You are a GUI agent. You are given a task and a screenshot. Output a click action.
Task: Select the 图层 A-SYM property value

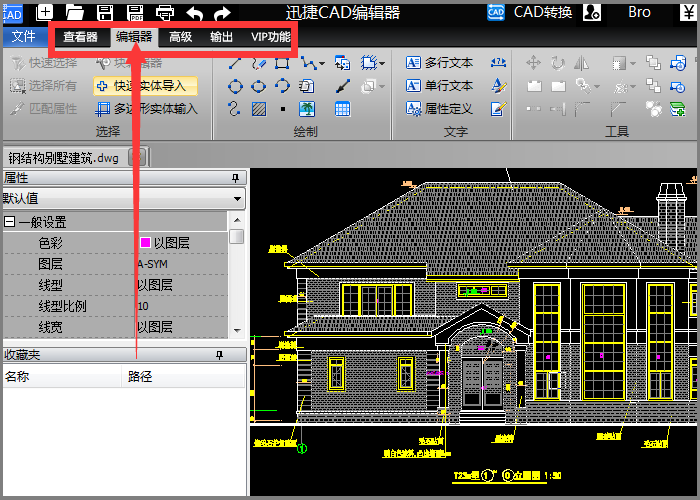[153, 264]
